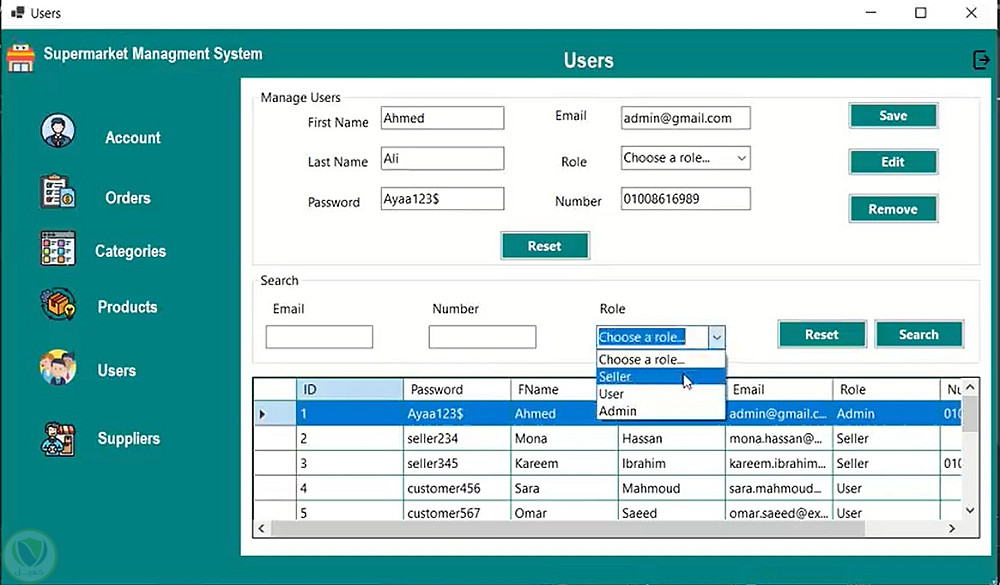The width and height of the screenshot is (1000, 585).
Task: Click the Products box icon
Action: 58,304
